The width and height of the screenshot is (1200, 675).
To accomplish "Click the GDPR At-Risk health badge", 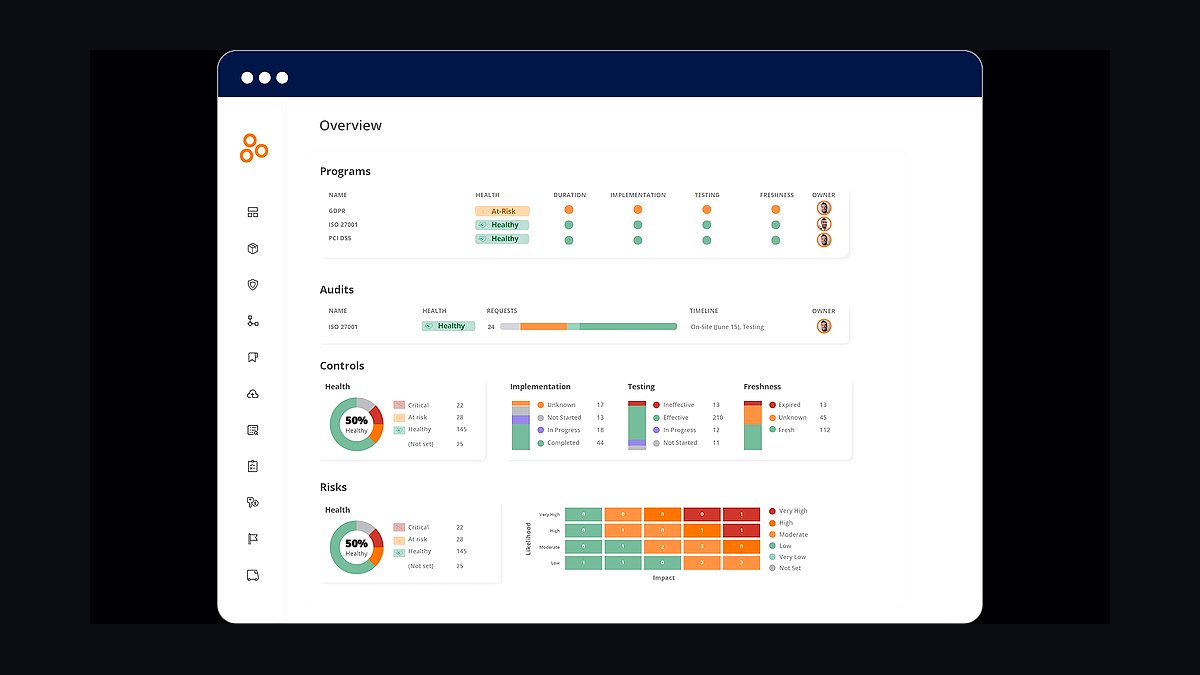I will pos(502,211).
